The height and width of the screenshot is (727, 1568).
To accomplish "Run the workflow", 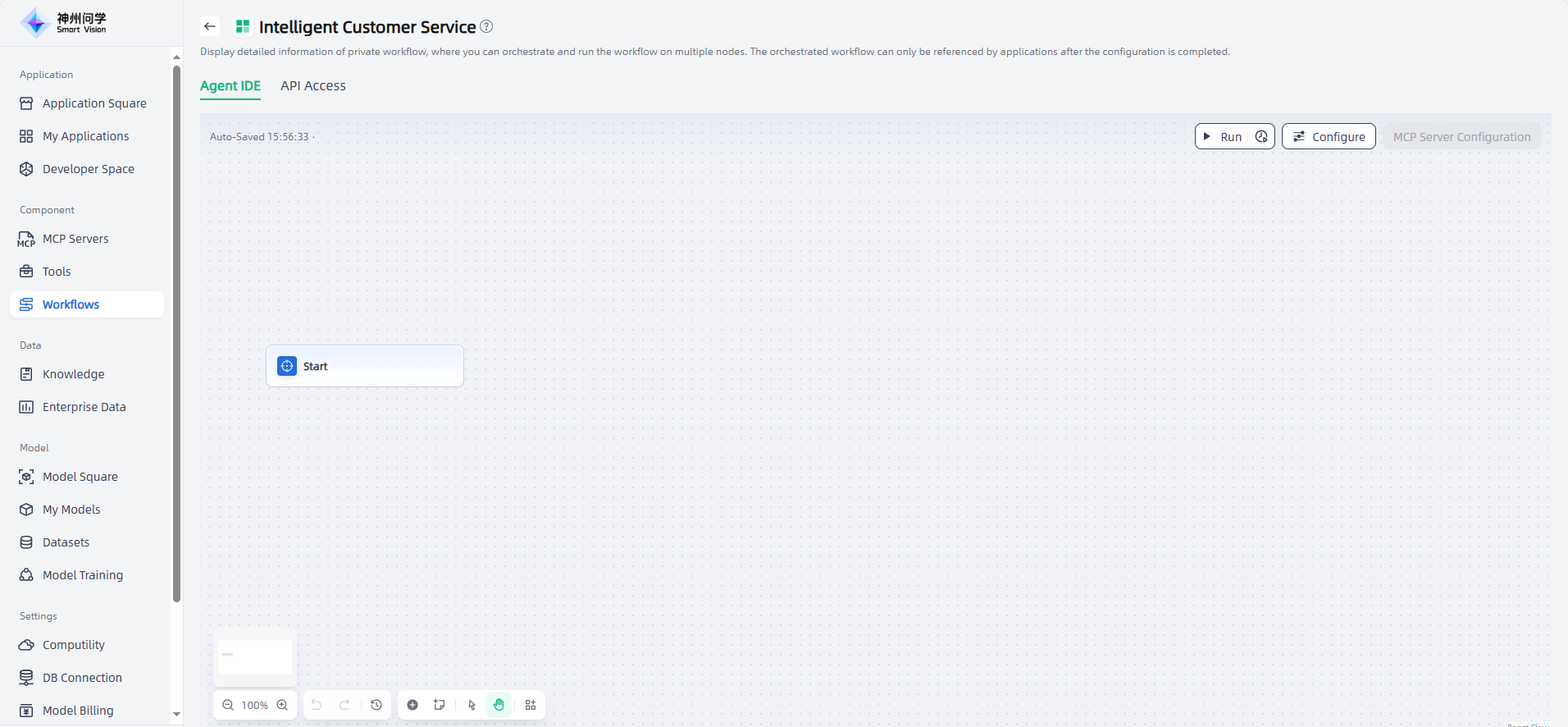I will tap(1223, 137).
